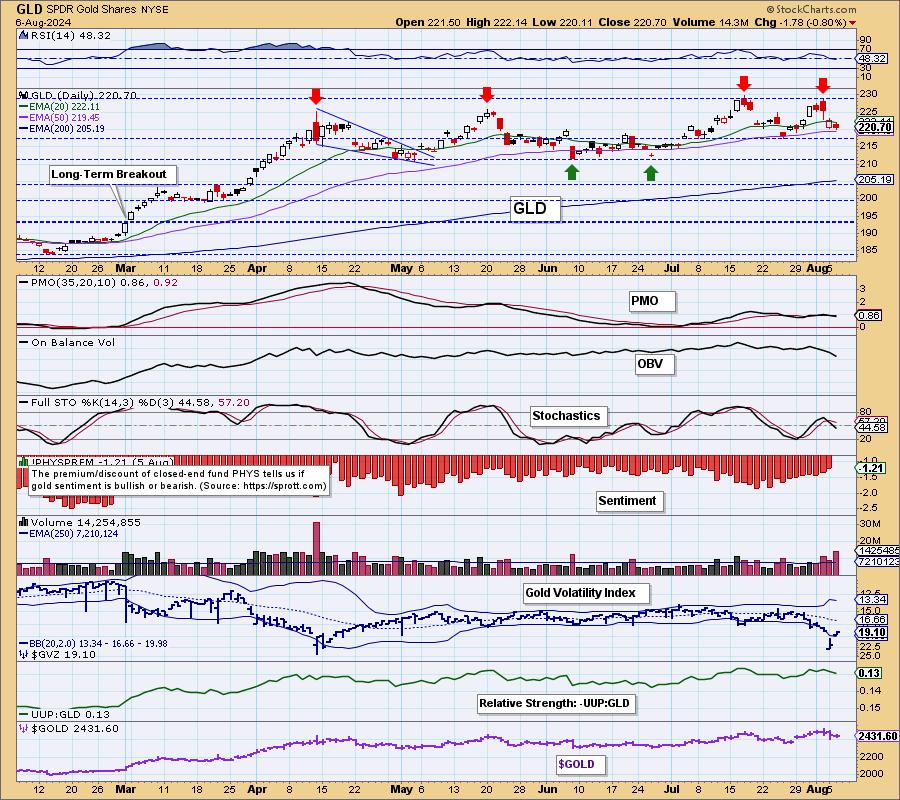Click the red arrow above the mid-April peak
The height and width of the screenshot is (800, 900).
(316, 96)
